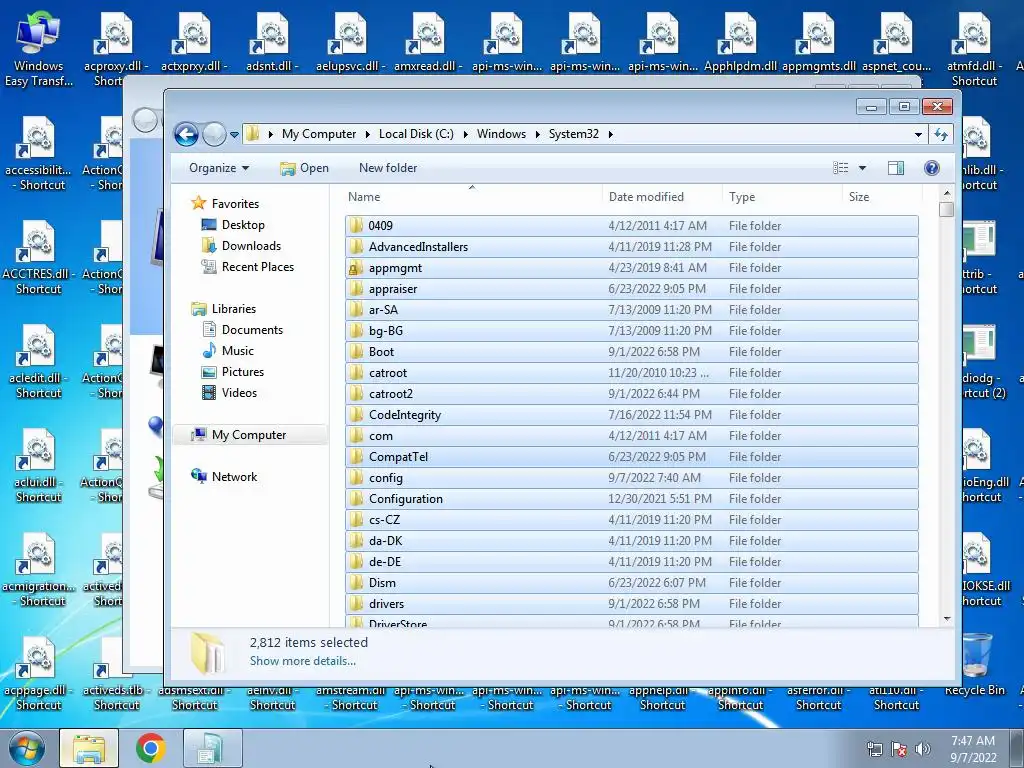Select My Computer in navigation pane
Viewport: 1024px width, 768px height.
point(249,435)
